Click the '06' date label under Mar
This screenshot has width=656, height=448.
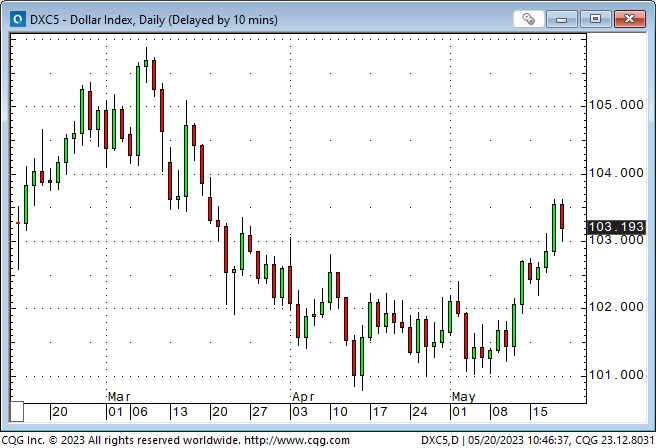(140, 412)
